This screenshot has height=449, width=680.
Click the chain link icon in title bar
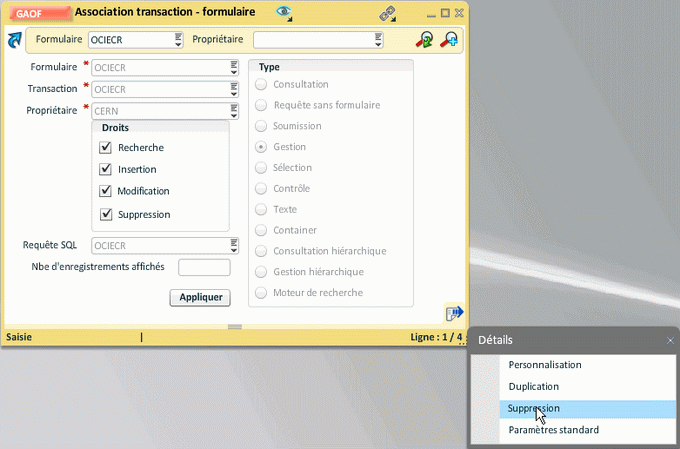[387, 13]
